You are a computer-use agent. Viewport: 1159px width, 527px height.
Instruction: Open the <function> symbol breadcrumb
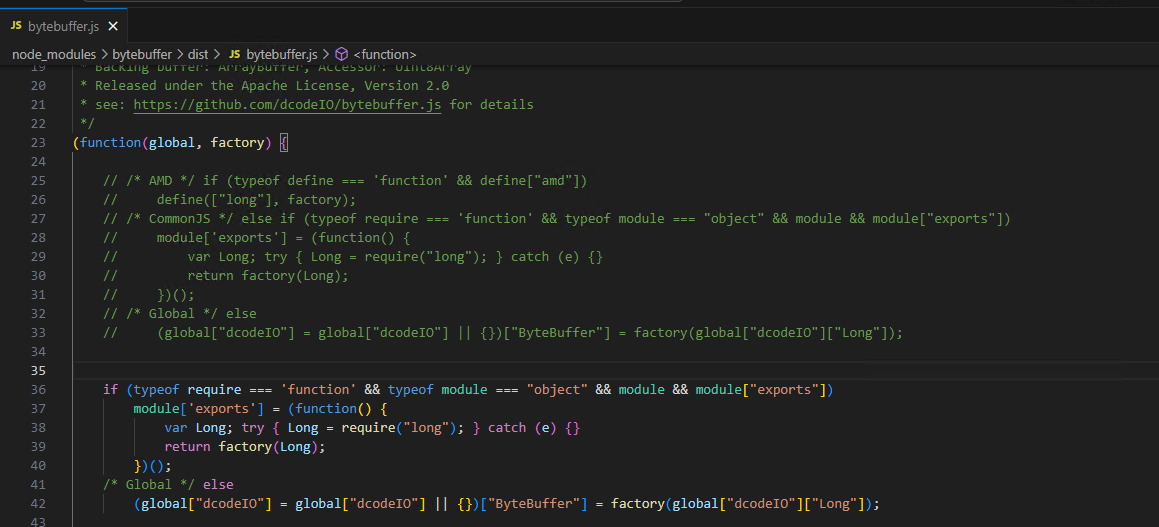385,54
